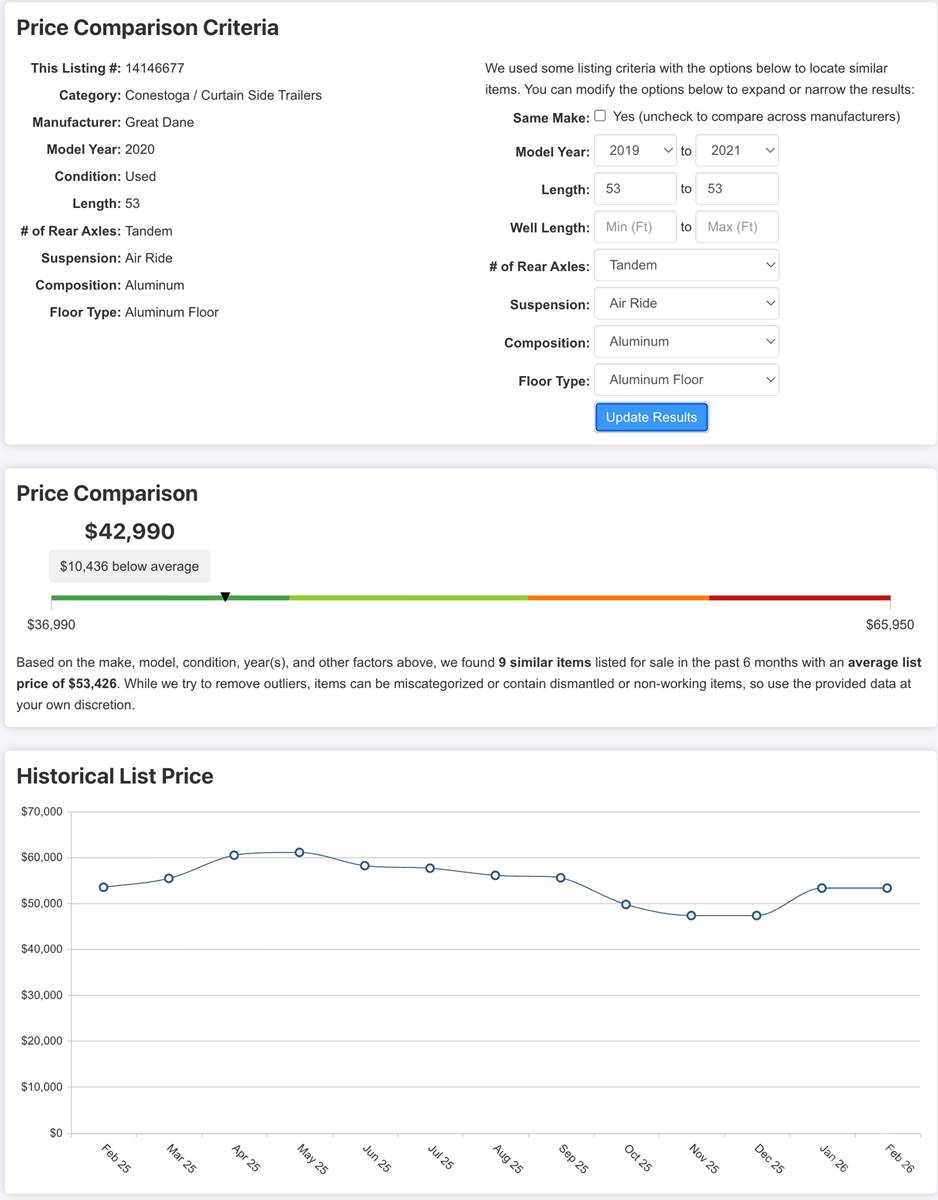Click the Nov 25 chart data point
Screen dimensions: 938x1200
point(691,915)
